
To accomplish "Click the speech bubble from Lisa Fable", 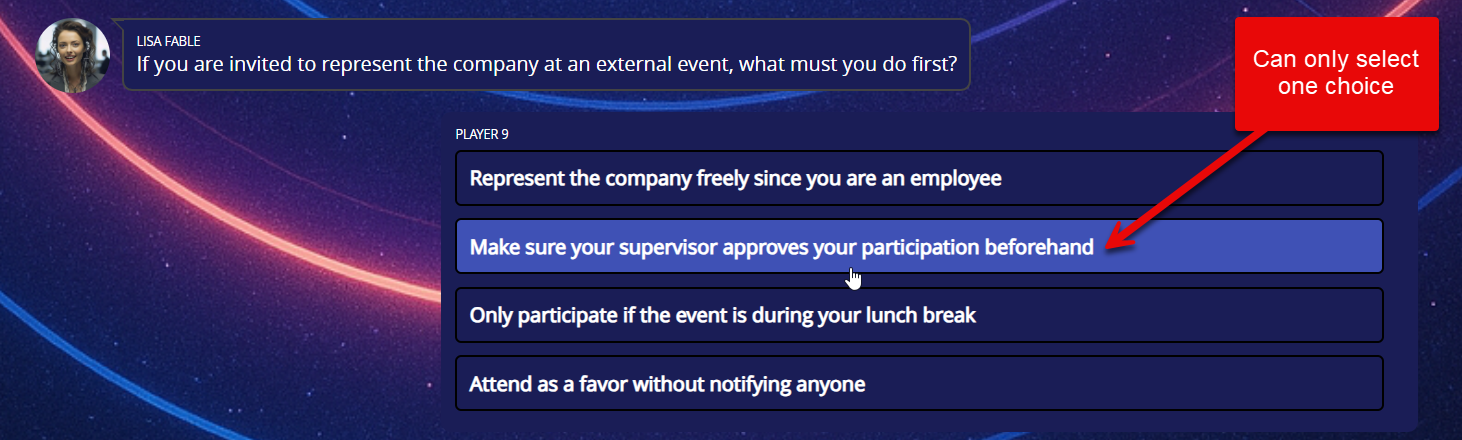I will 546,55.
